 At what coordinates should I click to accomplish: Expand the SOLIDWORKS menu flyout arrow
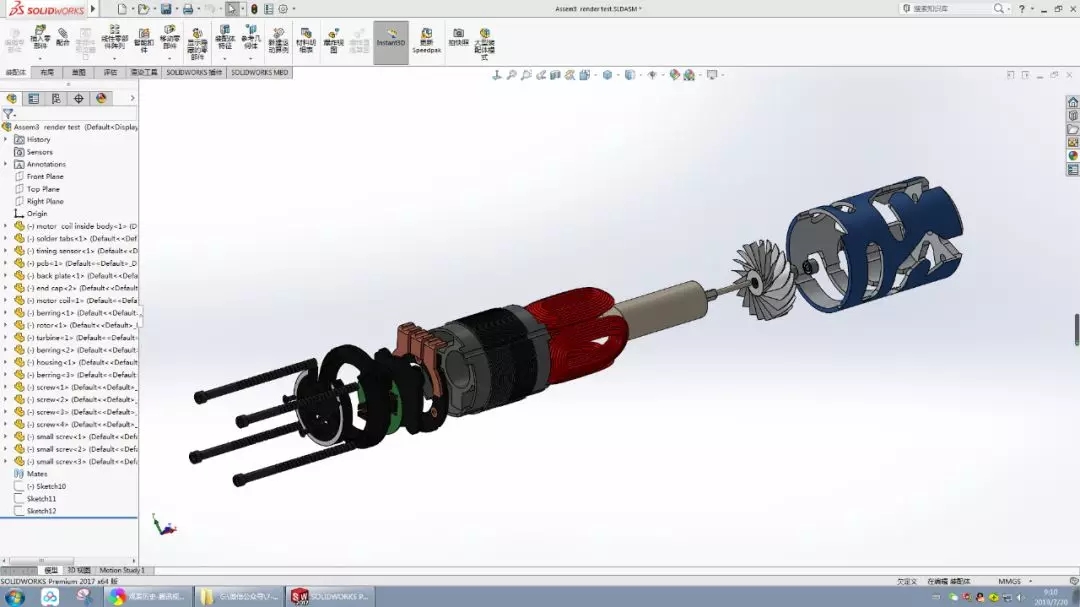click(93, 9)
